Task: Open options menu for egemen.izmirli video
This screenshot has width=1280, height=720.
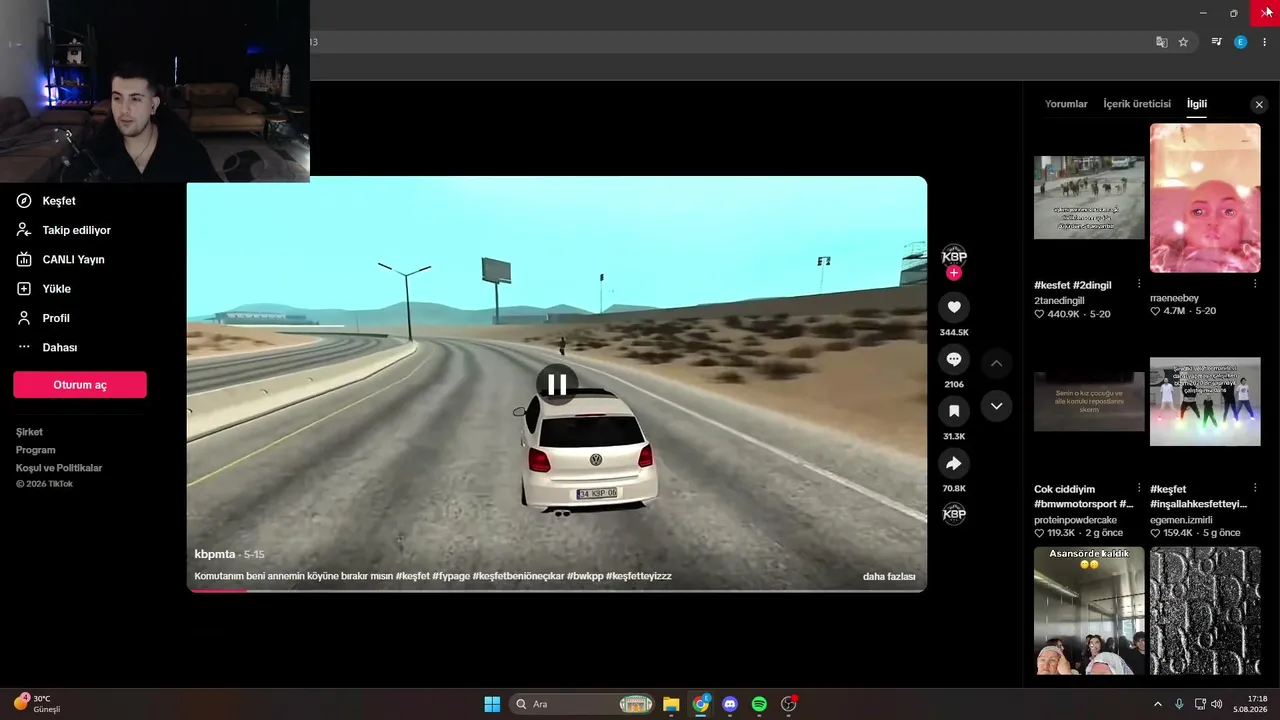Action: (x=1255, y=489)
